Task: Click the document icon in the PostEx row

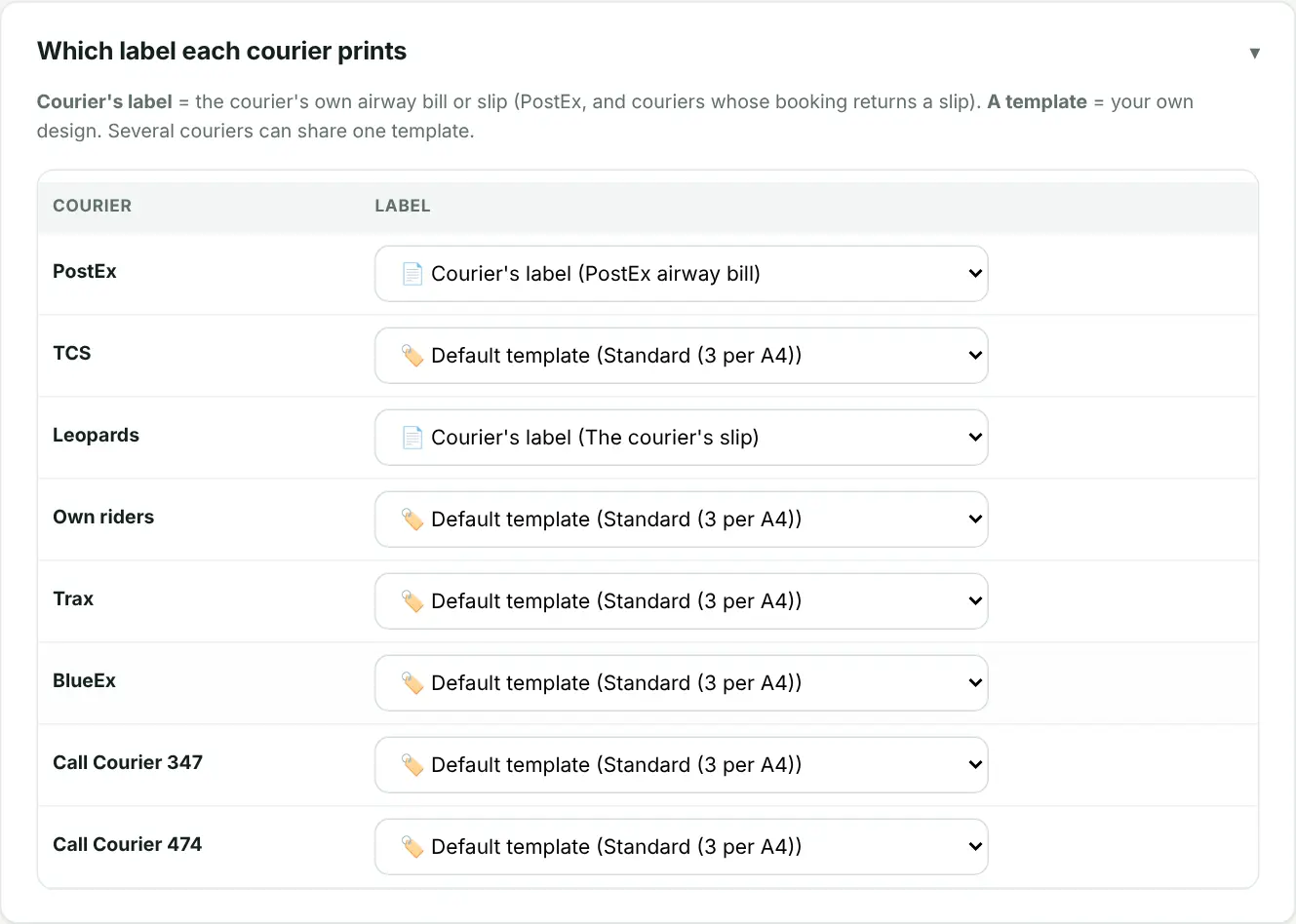Action: (412, 274)
